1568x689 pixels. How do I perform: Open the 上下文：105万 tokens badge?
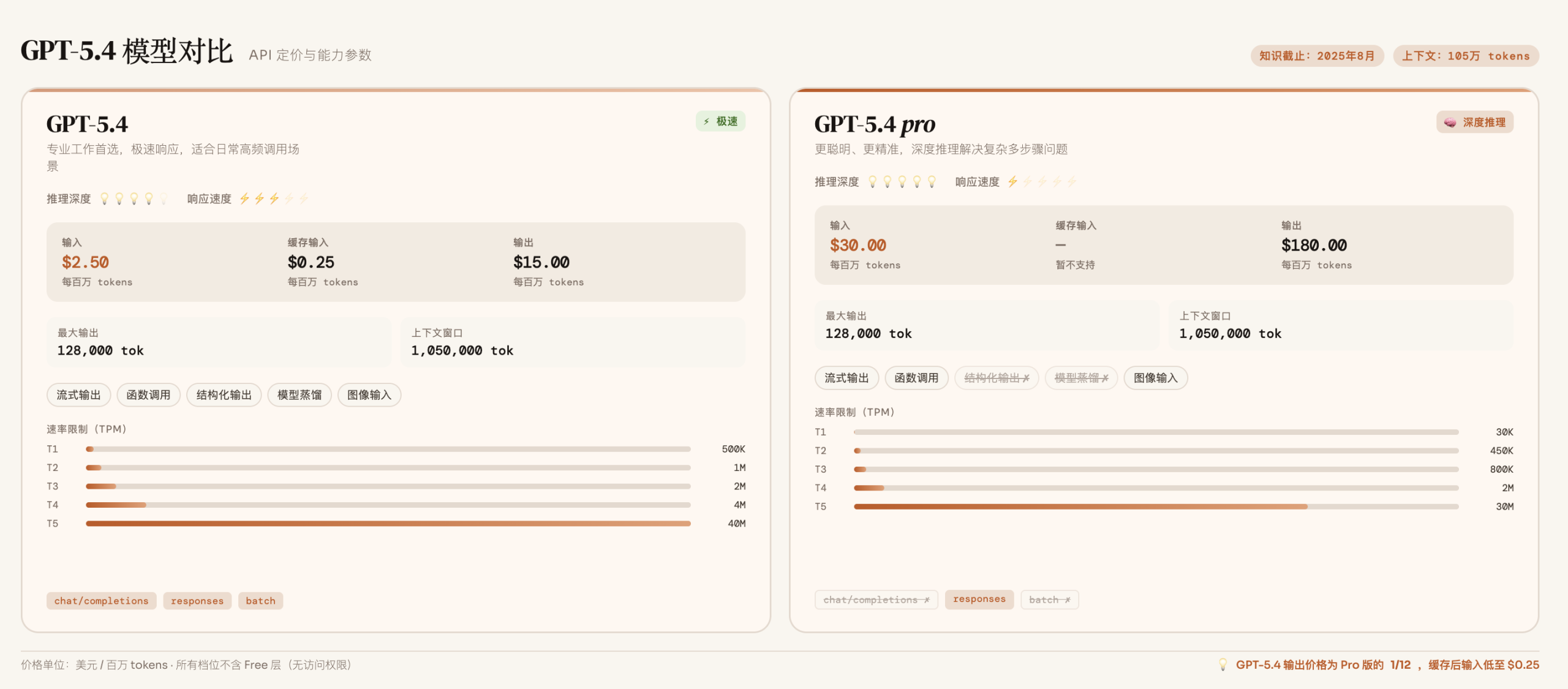(x=1465, y=55)
